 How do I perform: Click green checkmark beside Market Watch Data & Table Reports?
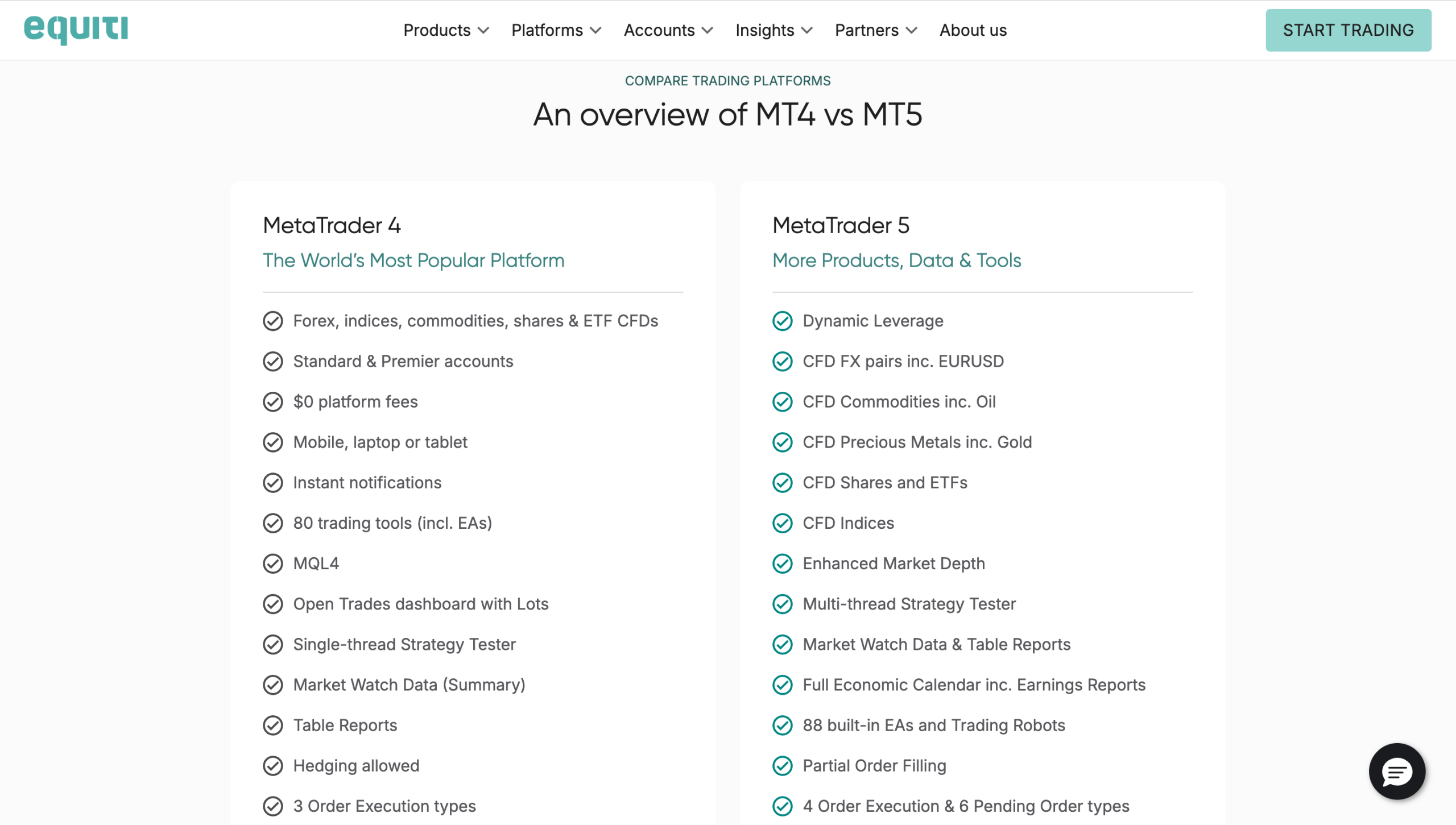click(x=783, y=644)
